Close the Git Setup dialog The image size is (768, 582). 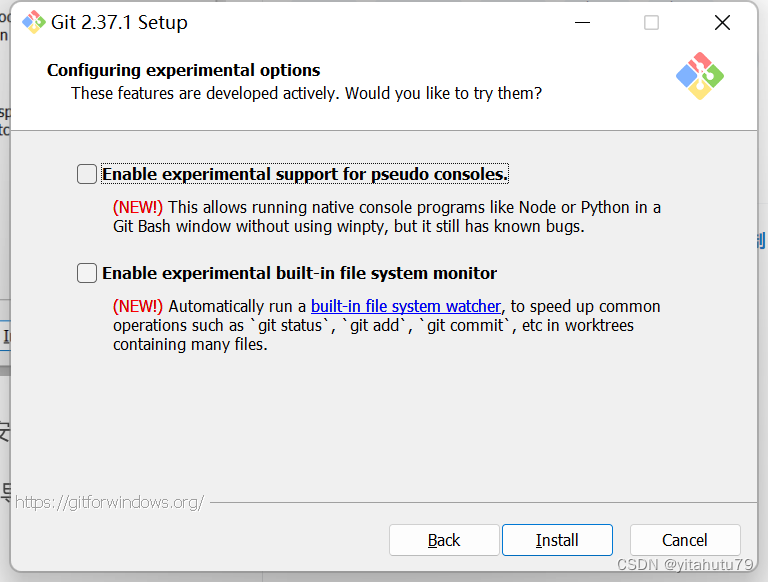pos(722,22)
